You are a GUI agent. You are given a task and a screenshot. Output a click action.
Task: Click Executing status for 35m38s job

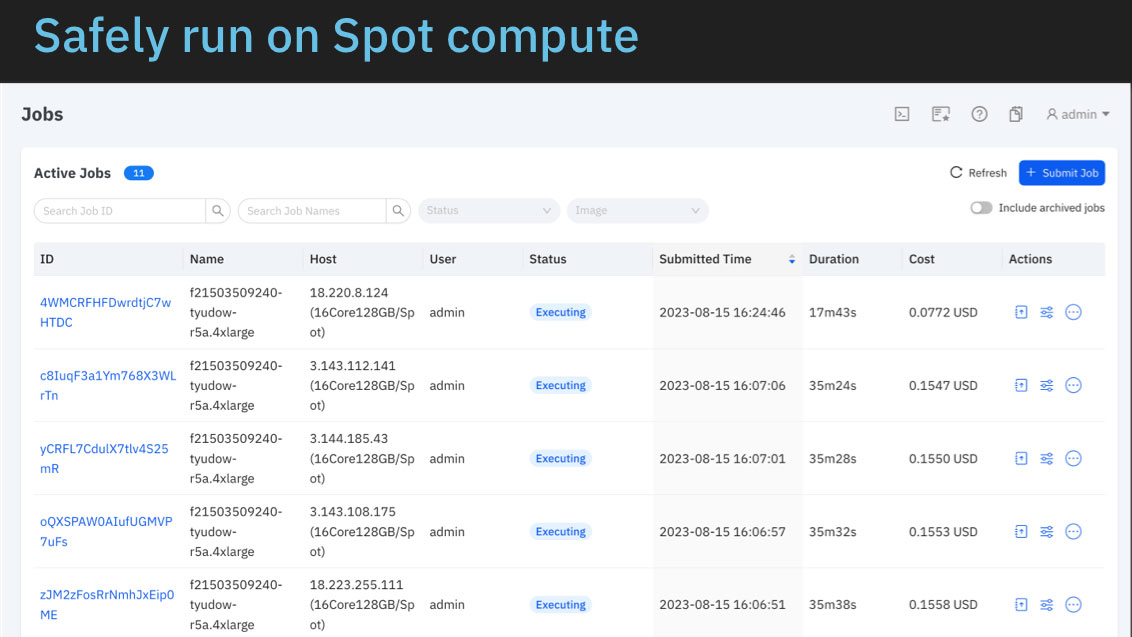(x=560, y=604)
